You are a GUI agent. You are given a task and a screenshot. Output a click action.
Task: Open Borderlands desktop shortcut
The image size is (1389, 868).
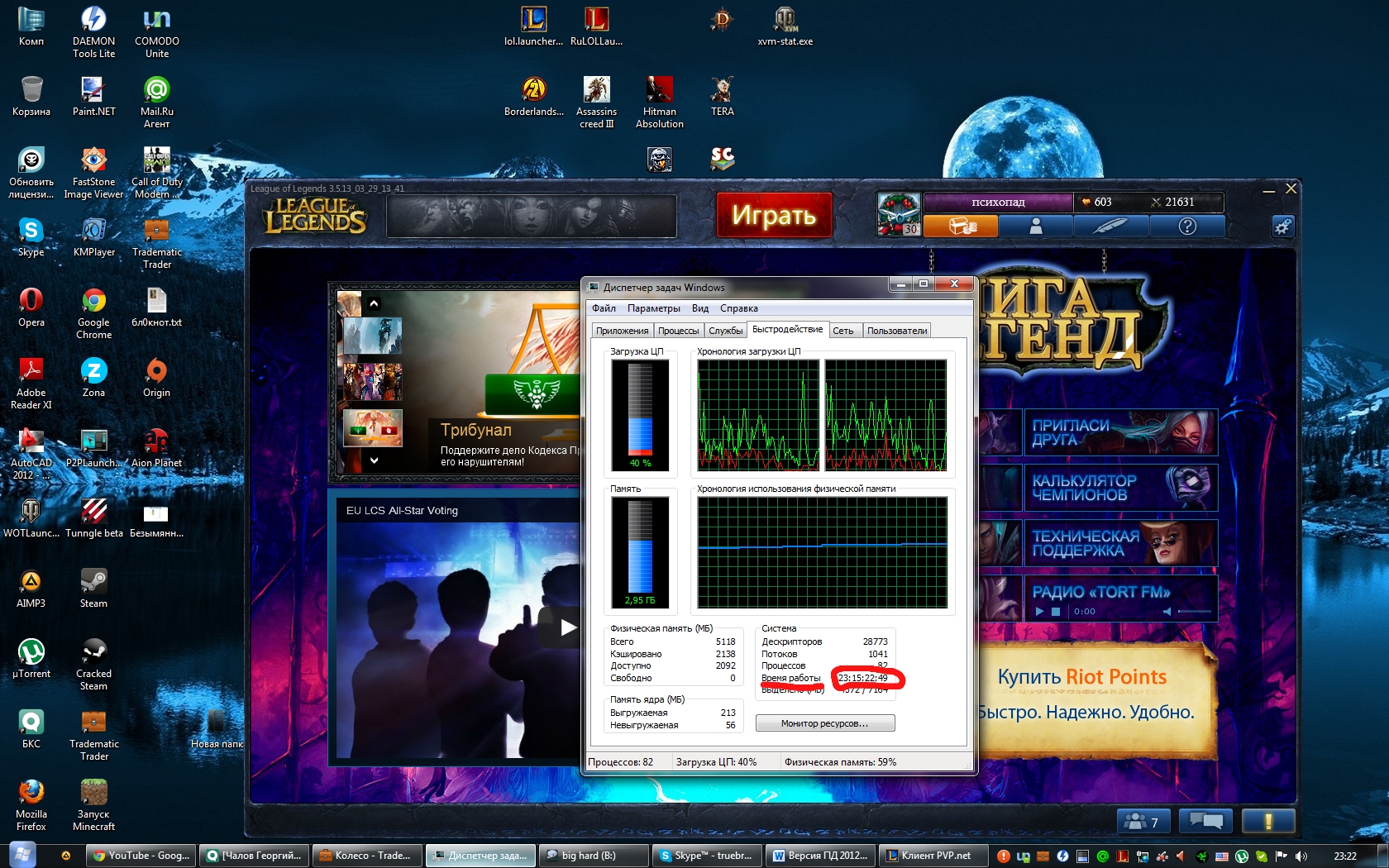(x=534, y=96)
